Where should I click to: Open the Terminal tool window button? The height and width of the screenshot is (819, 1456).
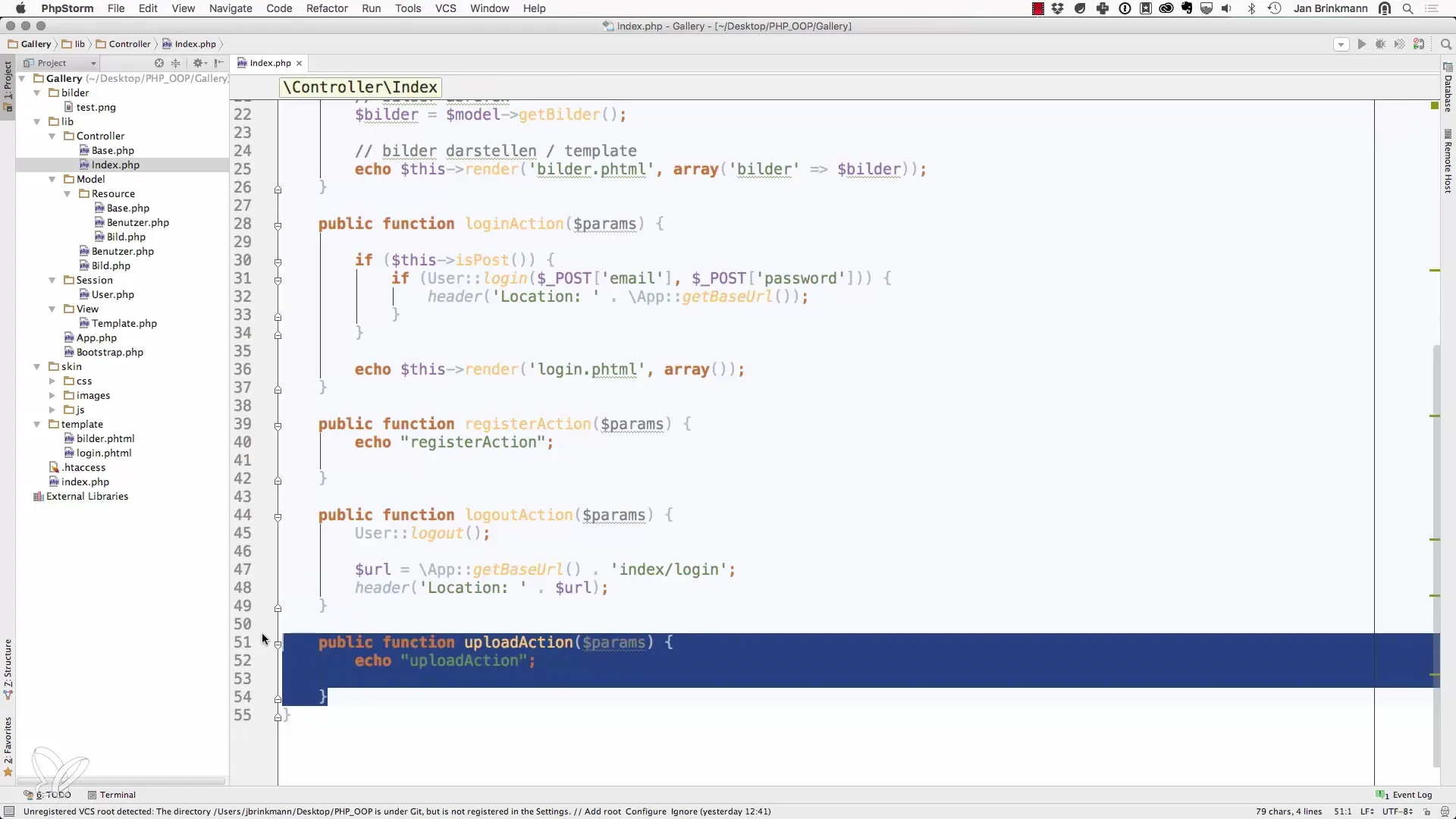point(111,795)
